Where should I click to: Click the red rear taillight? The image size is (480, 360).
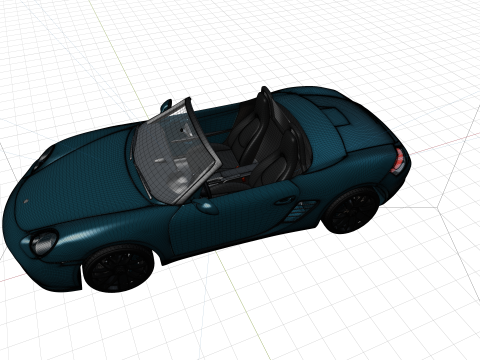(x=399, y=161)
